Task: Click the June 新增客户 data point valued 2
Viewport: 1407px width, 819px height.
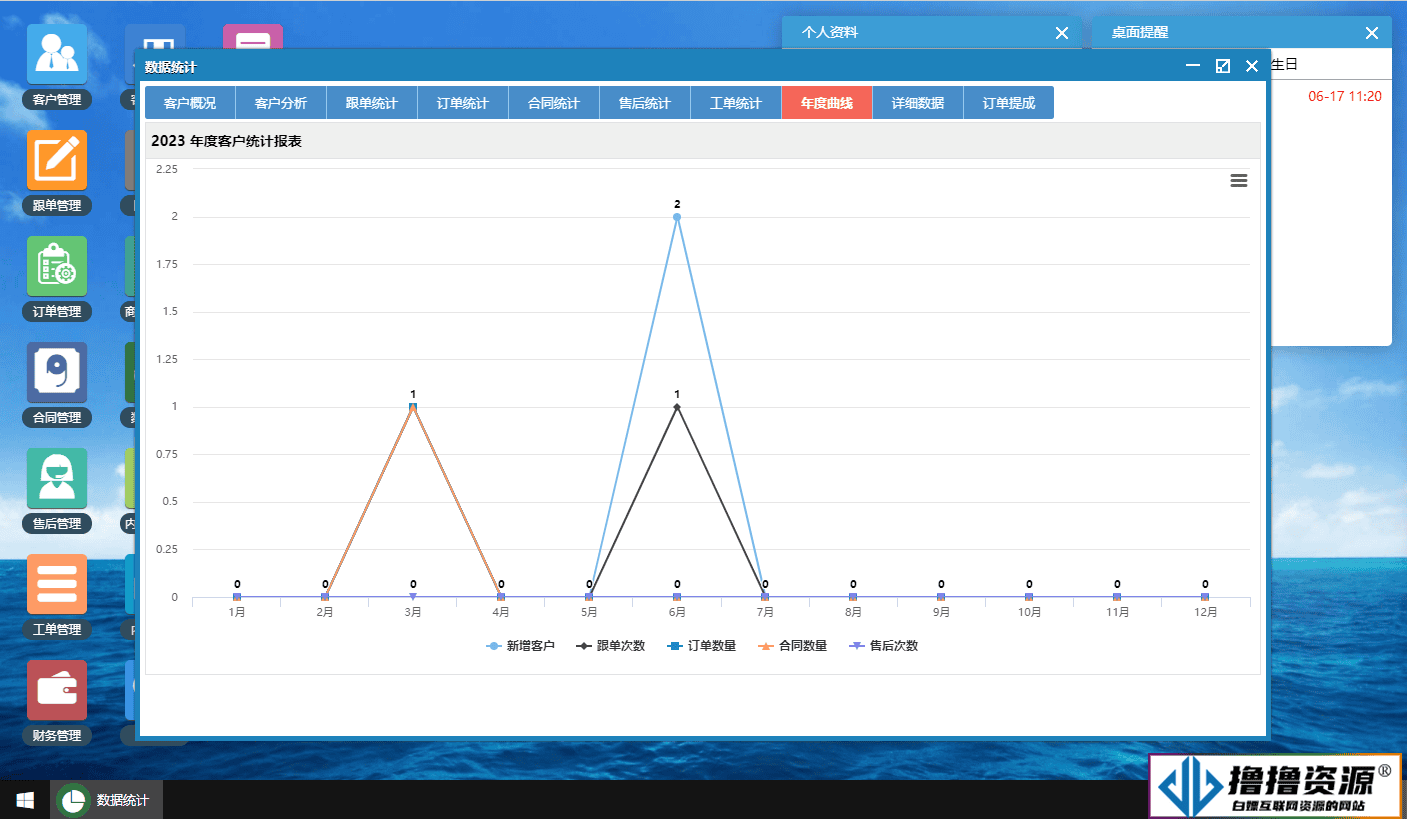Action: tap(677, 217)
